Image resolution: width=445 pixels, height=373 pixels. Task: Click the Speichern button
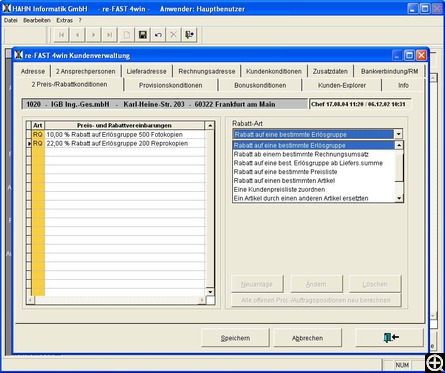[x=235, y=338]
